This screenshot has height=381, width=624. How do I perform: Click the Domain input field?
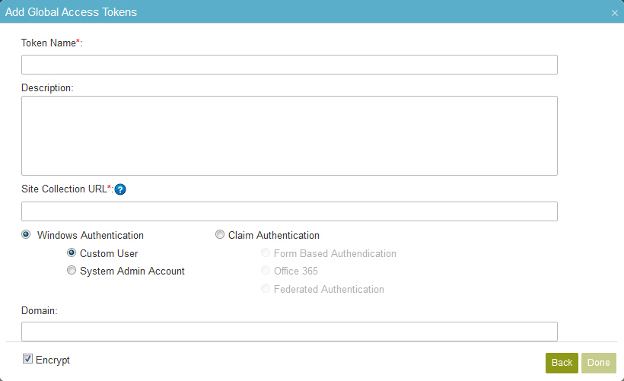(289, 332)
